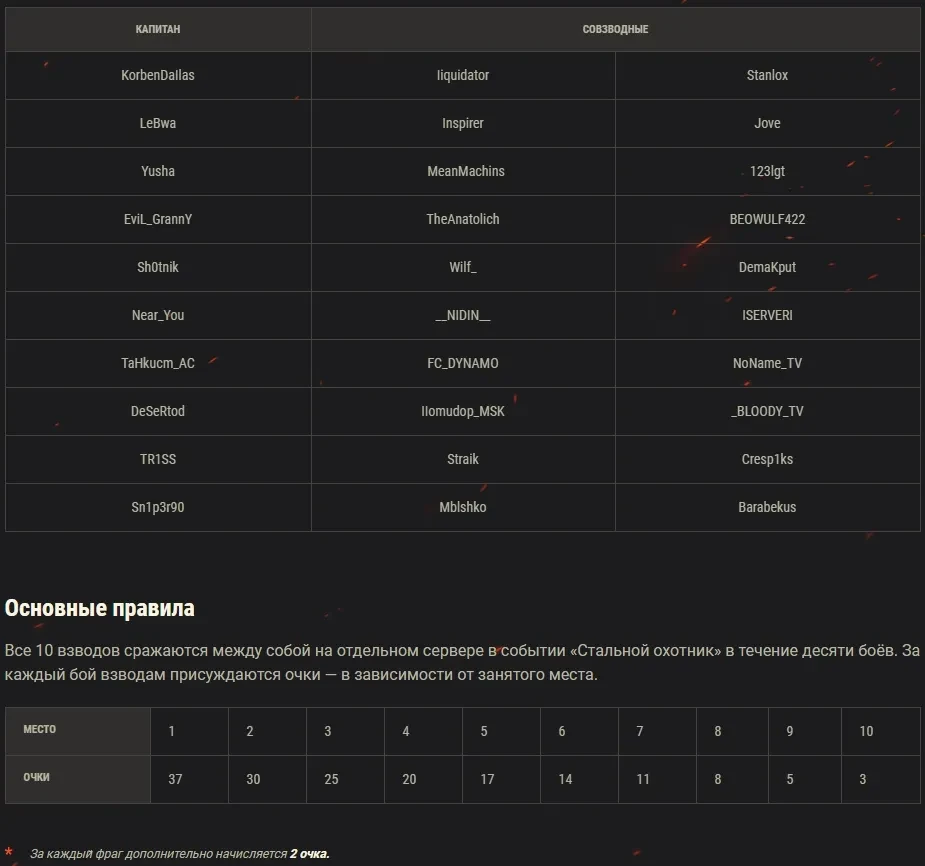Image resolution: width=925 pixels, height=866 pixels.
Task: Click the EviL_GrannY captain entry
Action: [158, 219]
